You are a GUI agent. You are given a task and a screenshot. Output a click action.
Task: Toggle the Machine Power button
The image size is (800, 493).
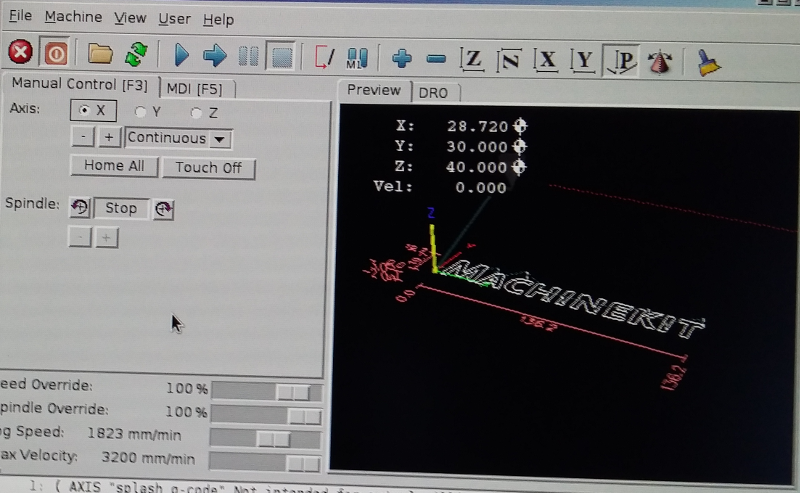point(56,53)
